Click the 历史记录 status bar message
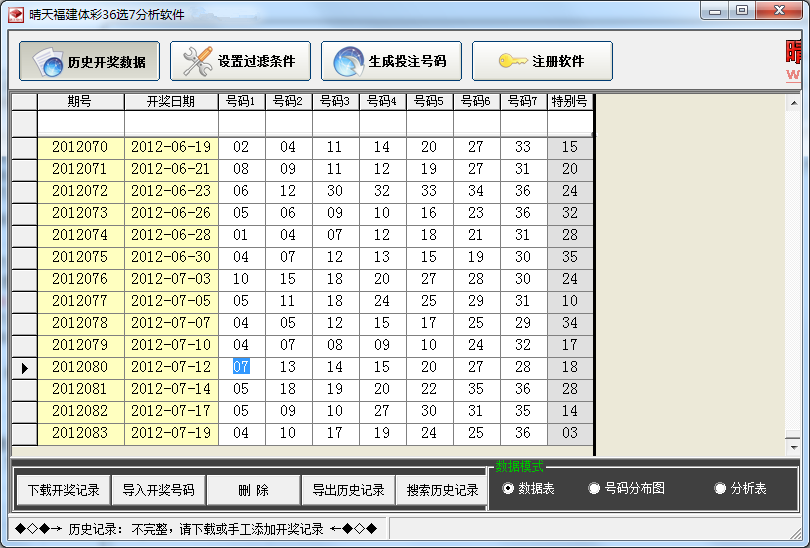This screenshot has height=548, width=810. point(196,529)
